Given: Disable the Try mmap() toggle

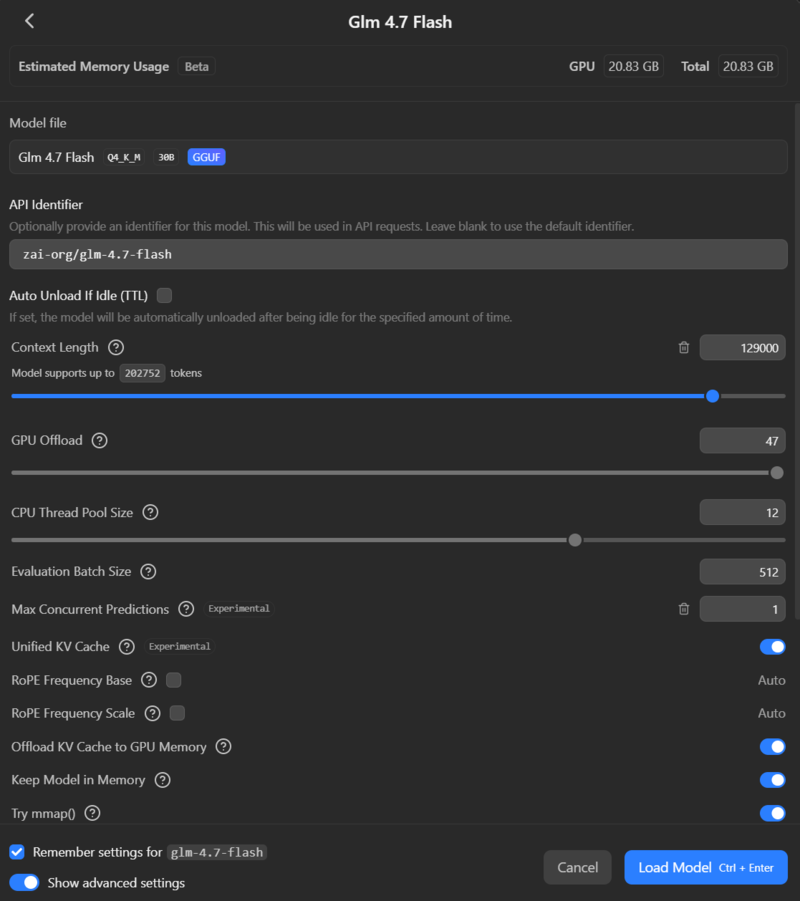Looking at the screenshot, I should pyautogui.click(x=772, y=813).
